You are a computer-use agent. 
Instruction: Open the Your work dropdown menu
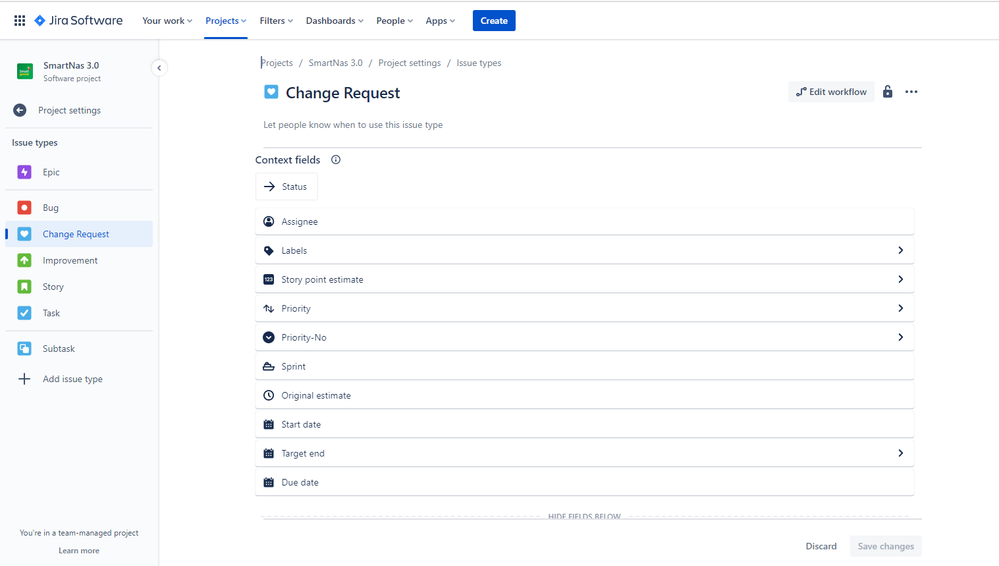point(167,20)
